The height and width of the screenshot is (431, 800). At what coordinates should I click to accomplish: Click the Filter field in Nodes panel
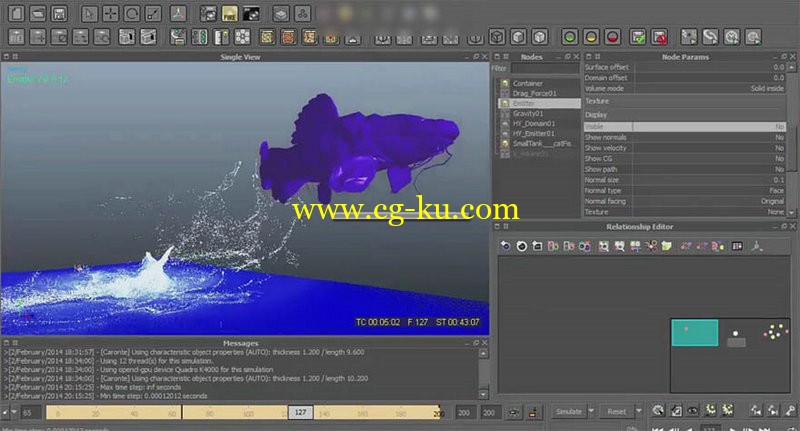tap(545, 68)
